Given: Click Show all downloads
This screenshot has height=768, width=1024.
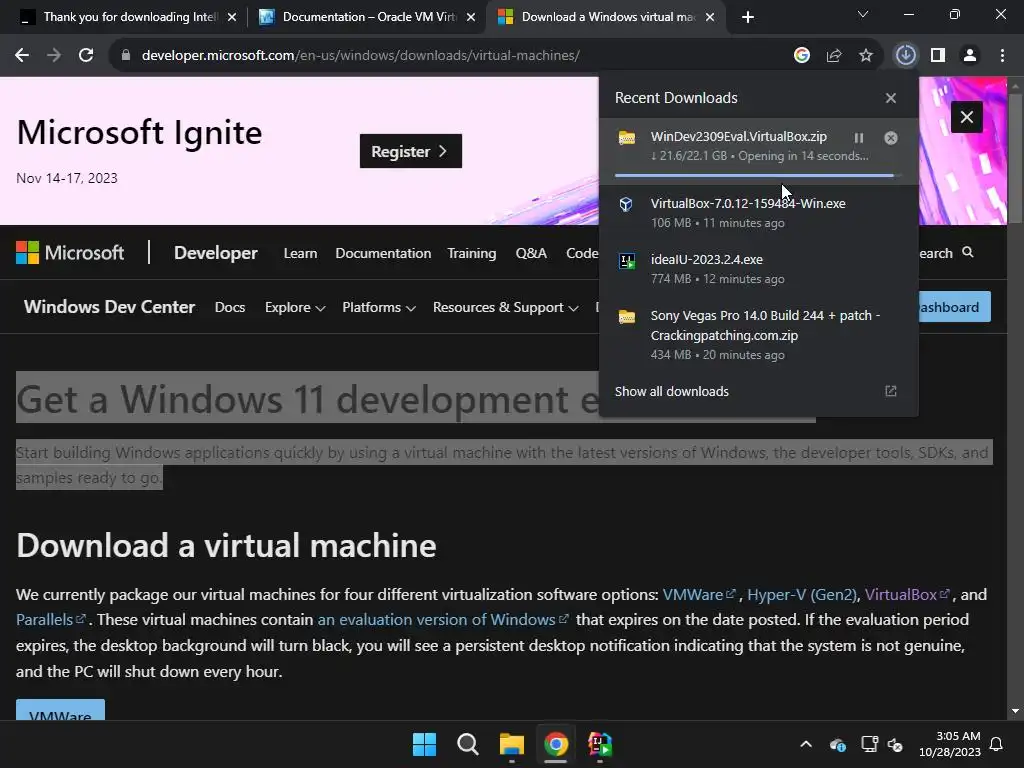Looking at the screenshot, I should coord(671,391).
